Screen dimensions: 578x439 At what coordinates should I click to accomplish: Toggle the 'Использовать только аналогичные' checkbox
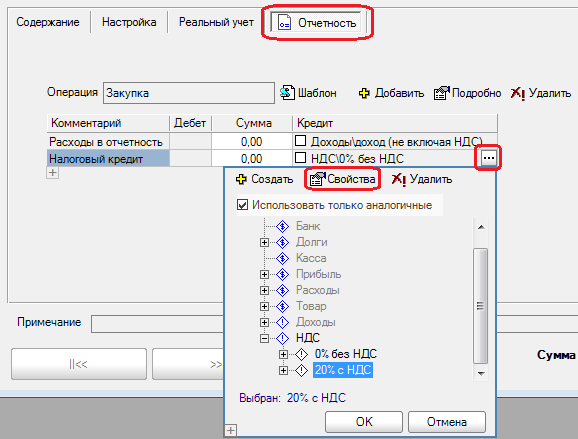242,205
